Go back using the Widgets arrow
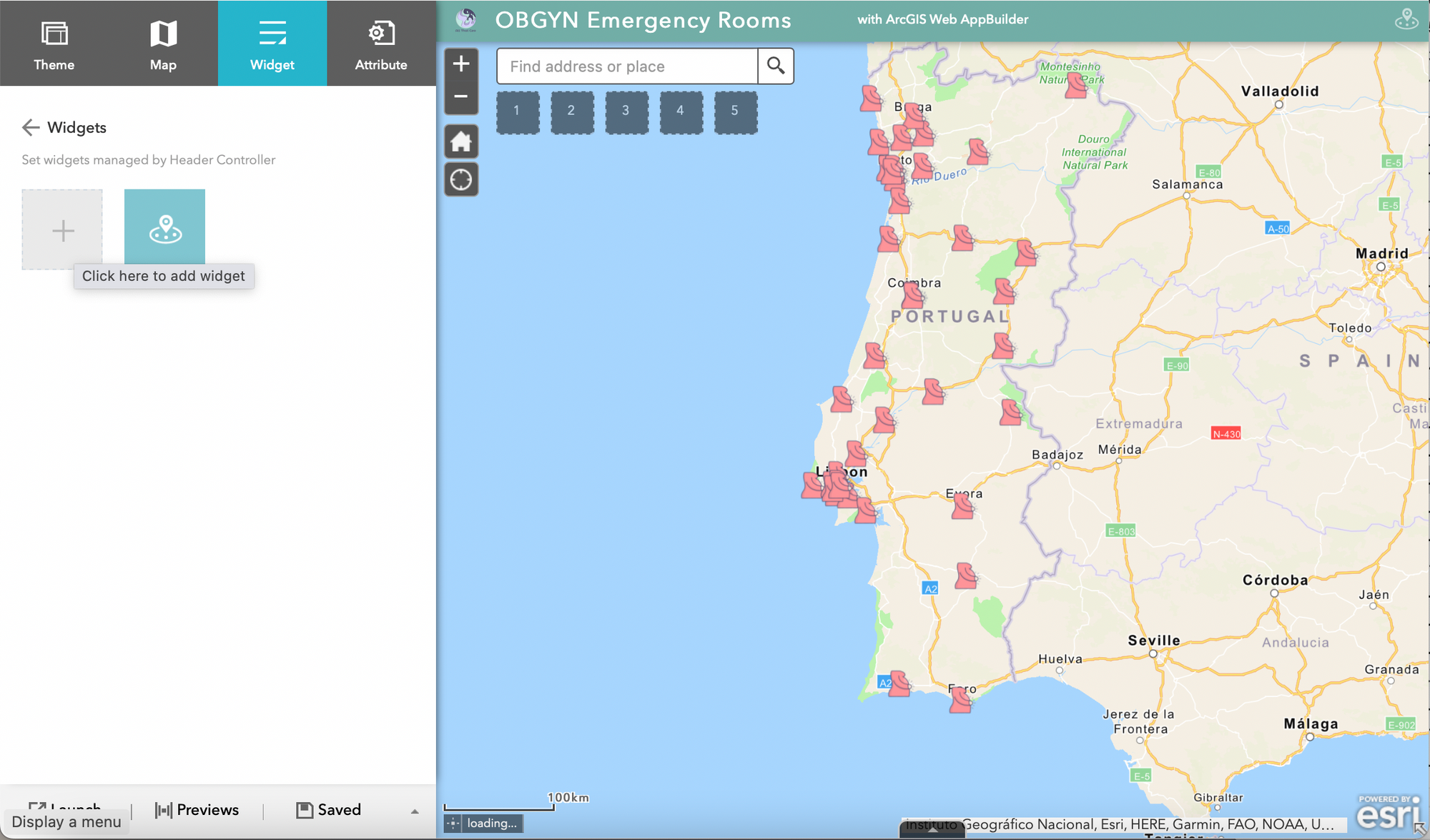 (x=30, y=127)
